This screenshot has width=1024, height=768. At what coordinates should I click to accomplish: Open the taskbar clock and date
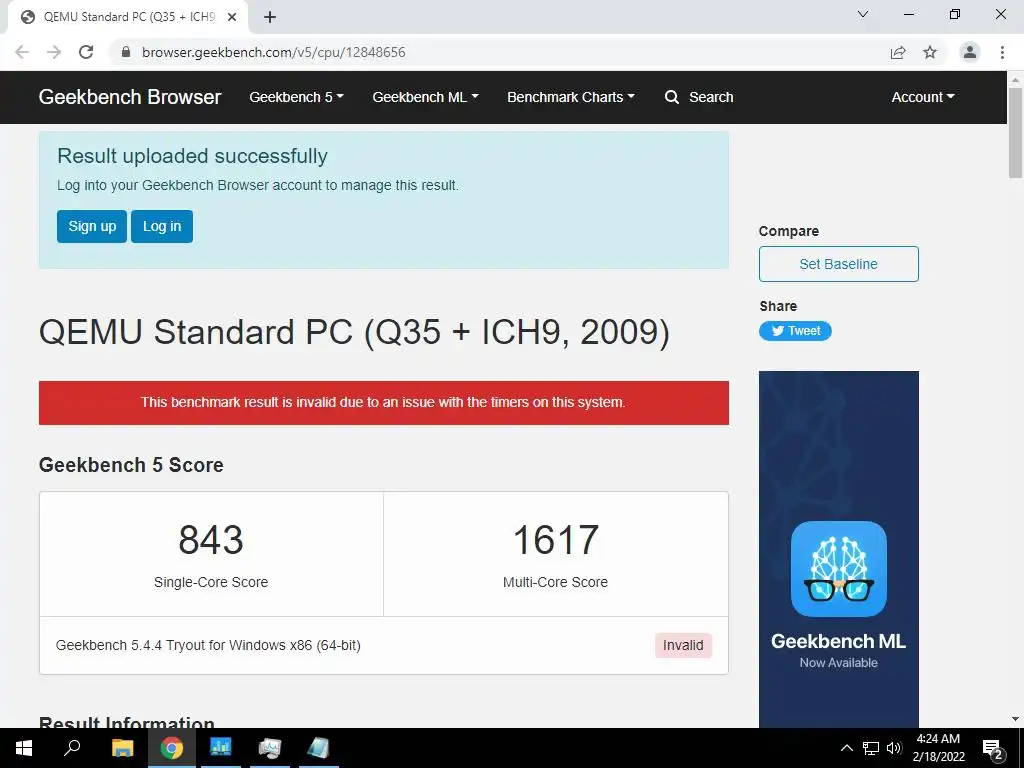pos(938,748)
